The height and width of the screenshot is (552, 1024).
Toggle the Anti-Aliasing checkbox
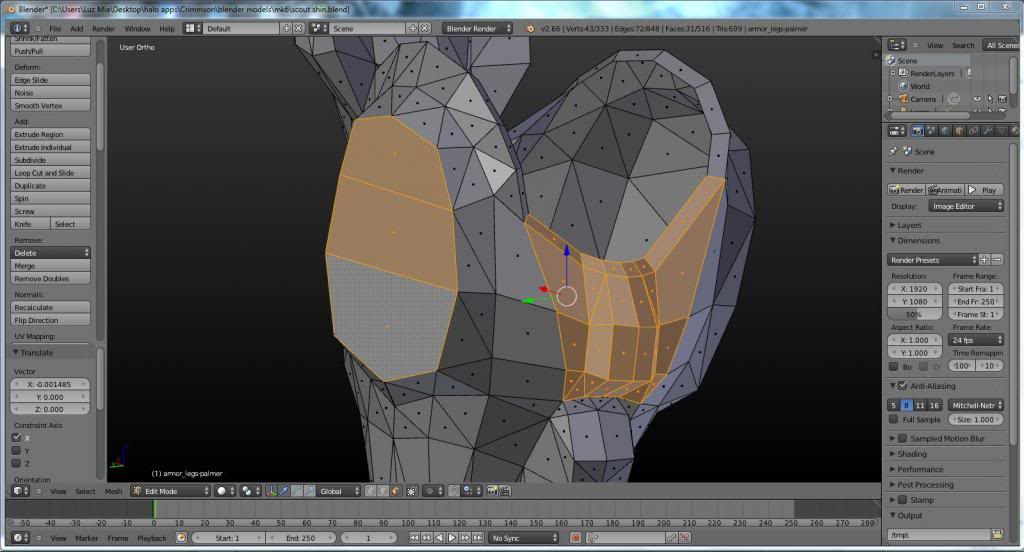pyautogui.click(x=903, y=386)
